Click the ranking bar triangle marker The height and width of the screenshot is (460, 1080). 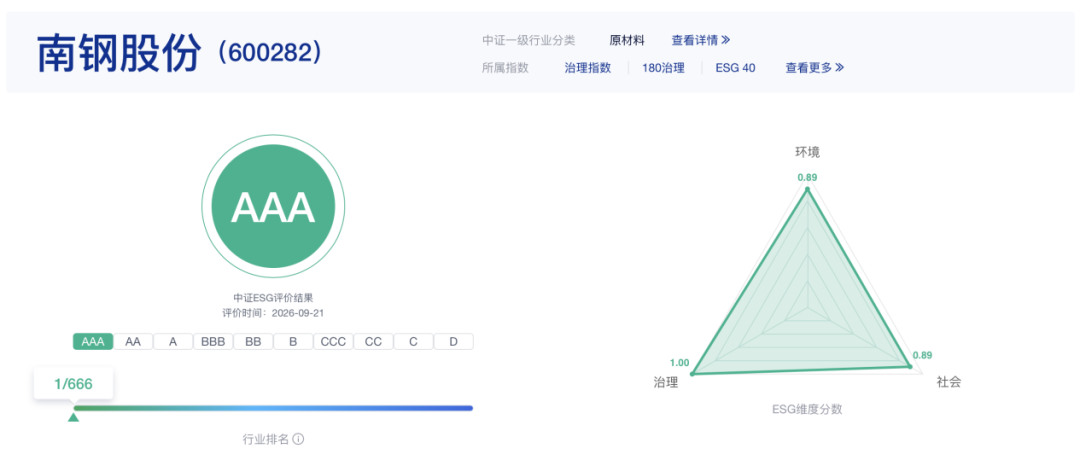tap(73, 417)
